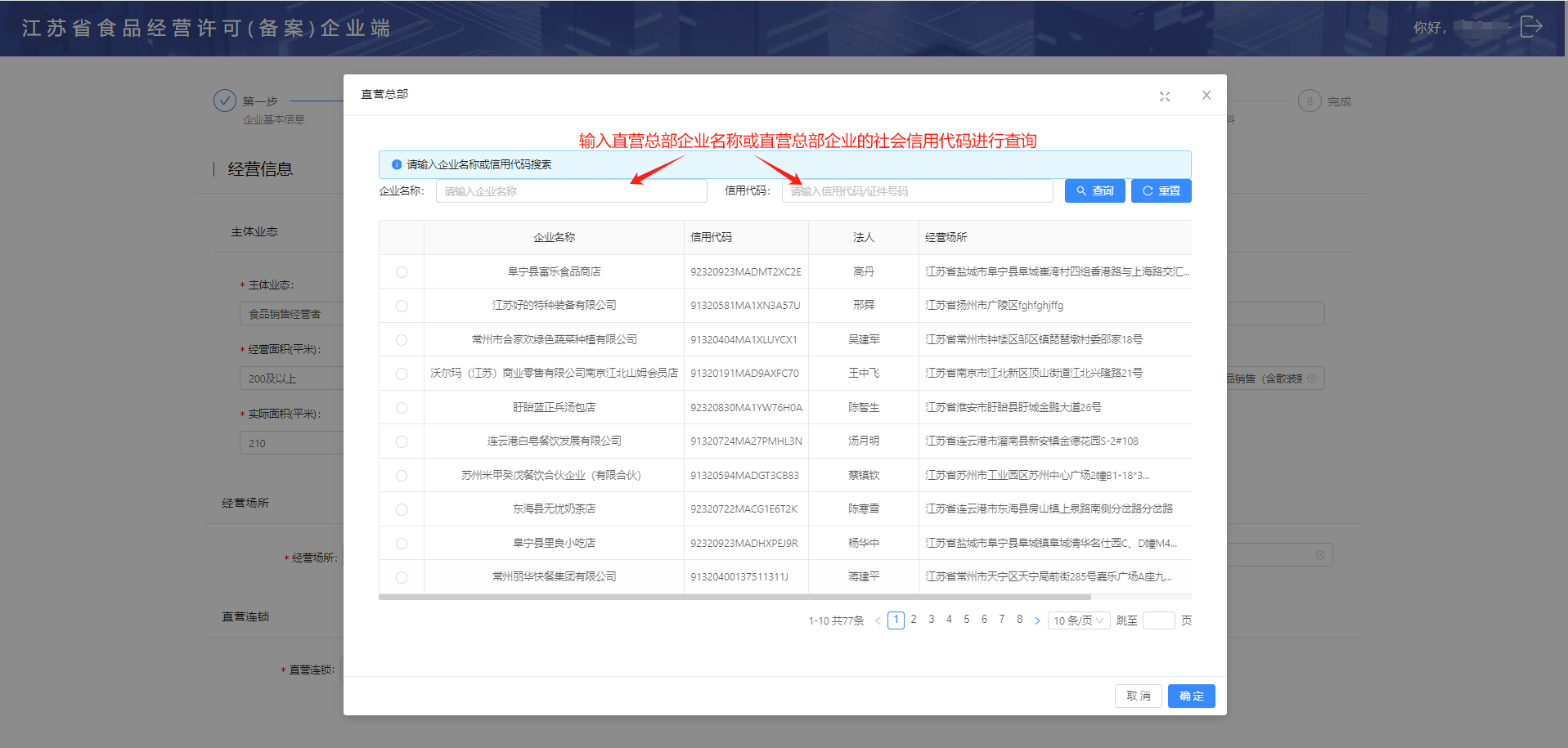Maximize the 直营总部 dialog with fullscreen icon
1568x748 pixels.
pyautogui.click(x=1165, y=96)
